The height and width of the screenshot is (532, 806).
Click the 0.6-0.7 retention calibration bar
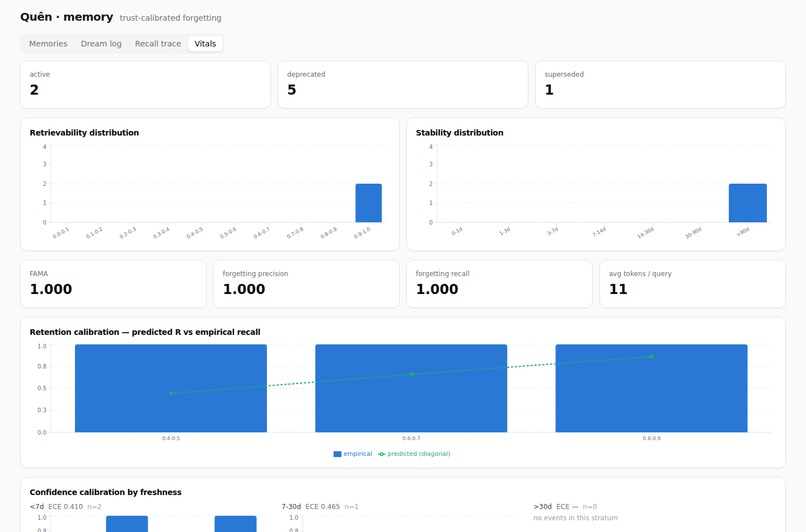coord(411,389)
